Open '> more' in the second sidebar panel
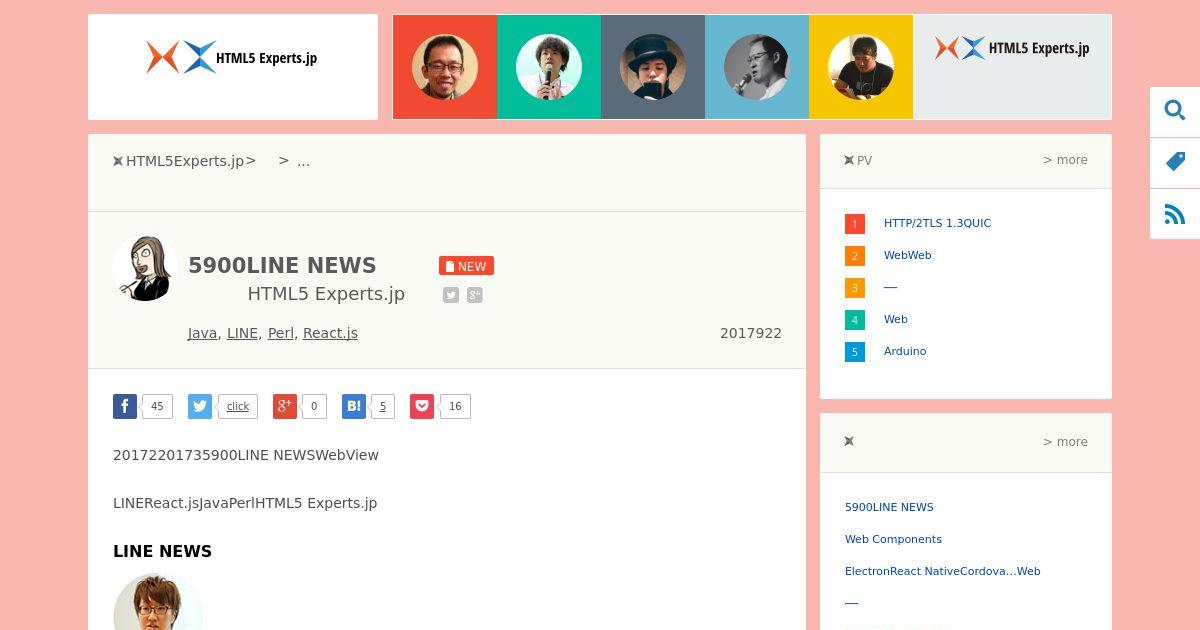1200x630 pixels. (1065, 442)
